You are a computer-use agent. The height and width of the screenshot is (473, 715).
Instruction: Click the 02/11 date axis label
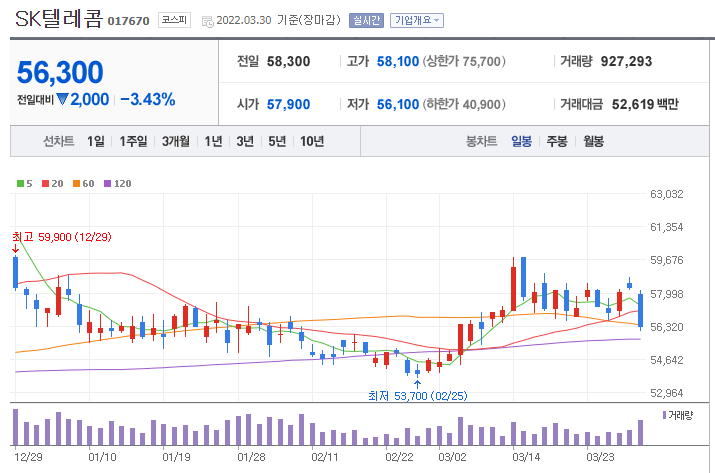coord(325,457)
